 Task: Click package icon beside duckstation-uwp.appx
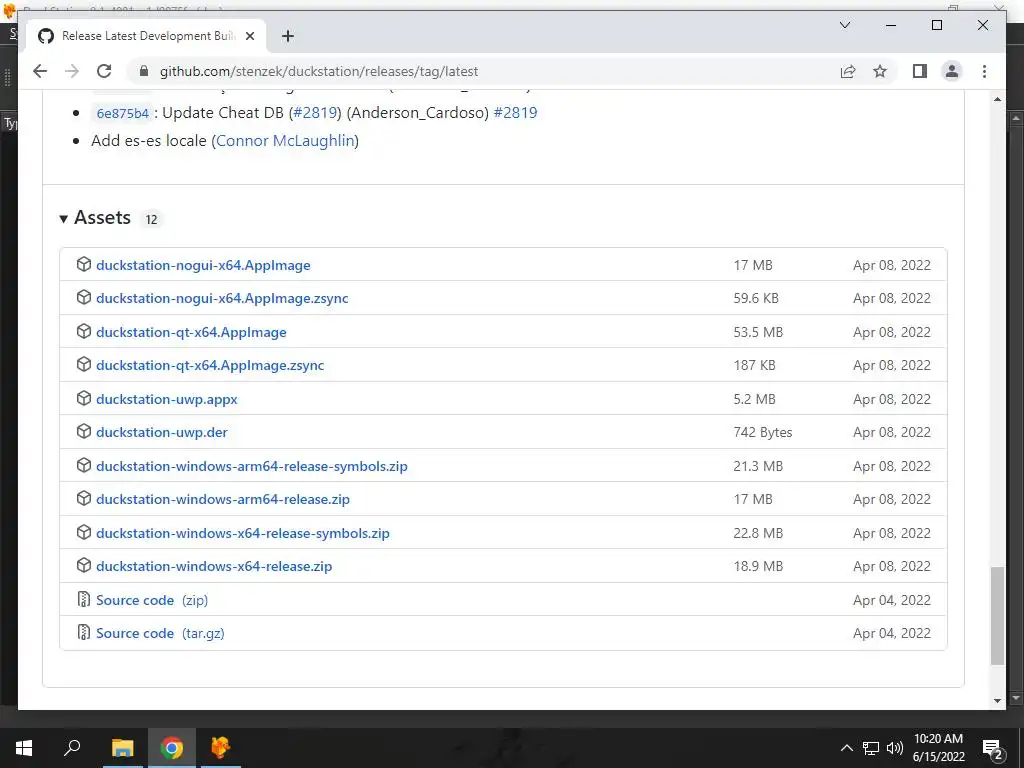pyautogui.click(x=84, y=398)
